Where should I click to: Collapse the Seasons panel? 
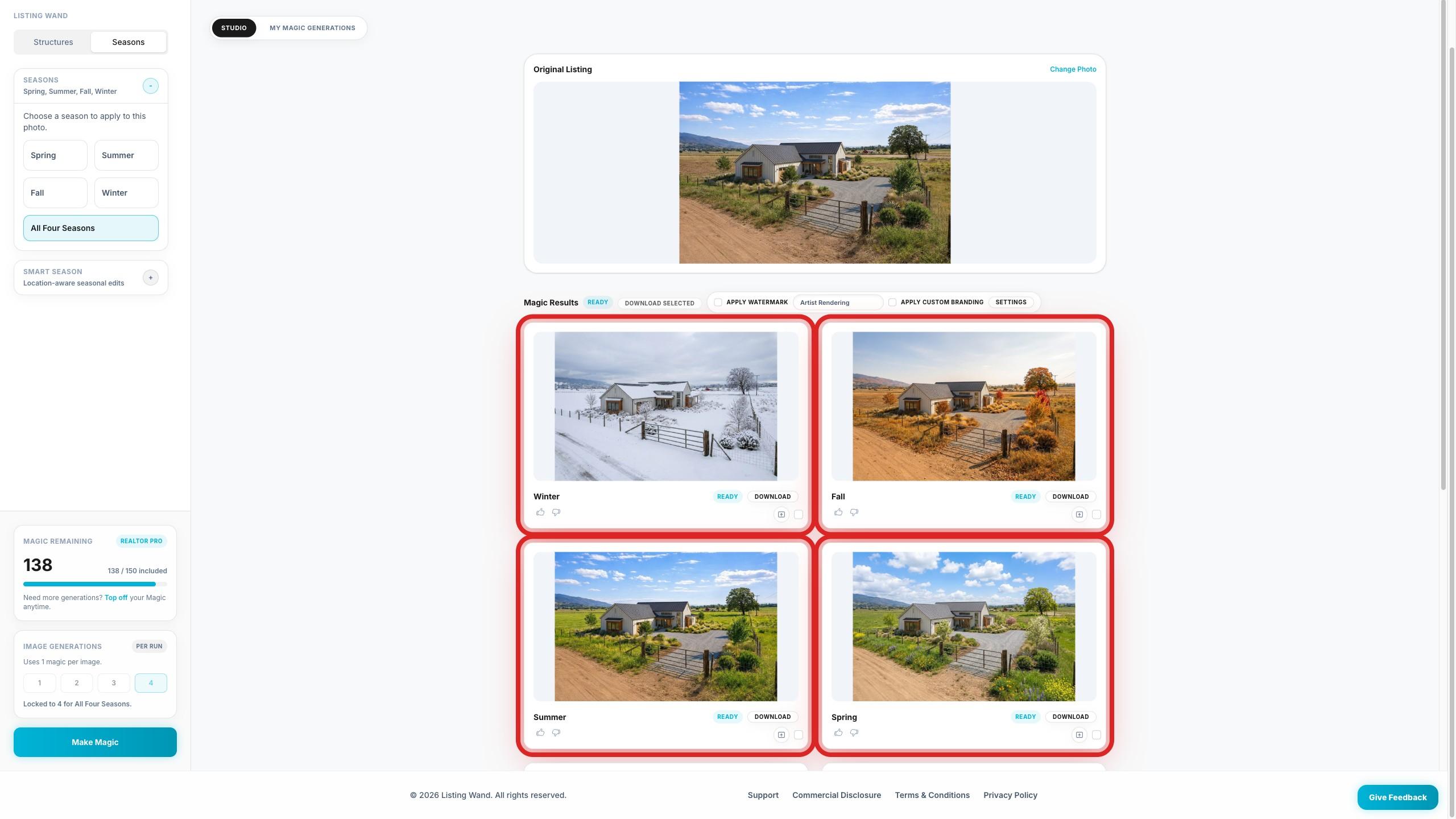[x=151, y=86]
